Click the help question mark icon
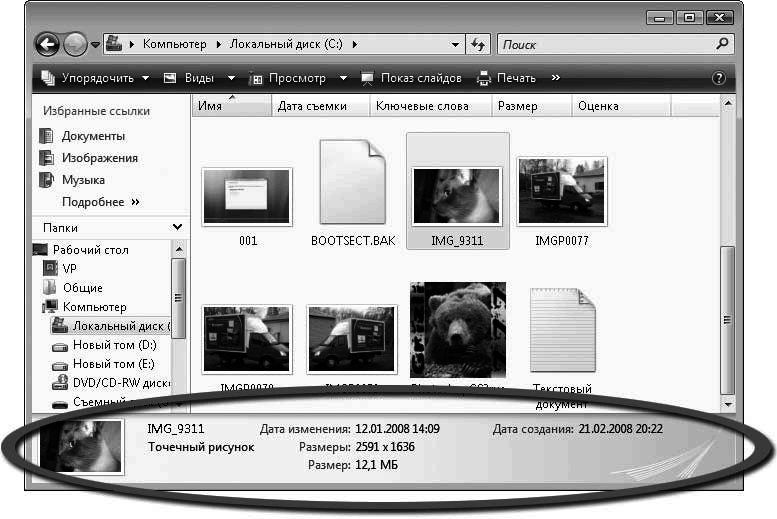Screen dimensions: 777x519 (717, 78)
